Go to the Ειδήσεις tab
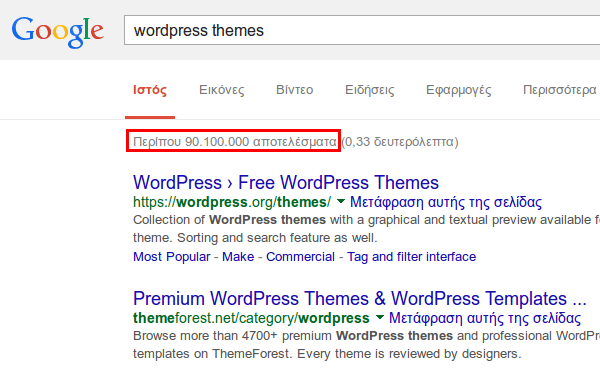The image size is (600, 371). (370, 90)
